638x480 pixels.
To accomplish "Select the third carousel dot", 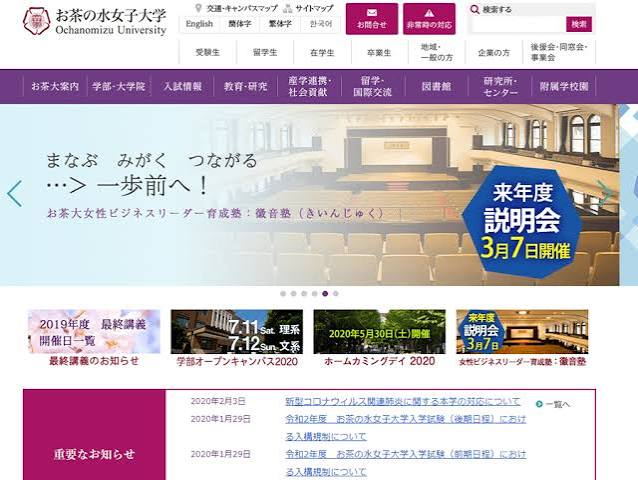I will [x=304, y=294].
